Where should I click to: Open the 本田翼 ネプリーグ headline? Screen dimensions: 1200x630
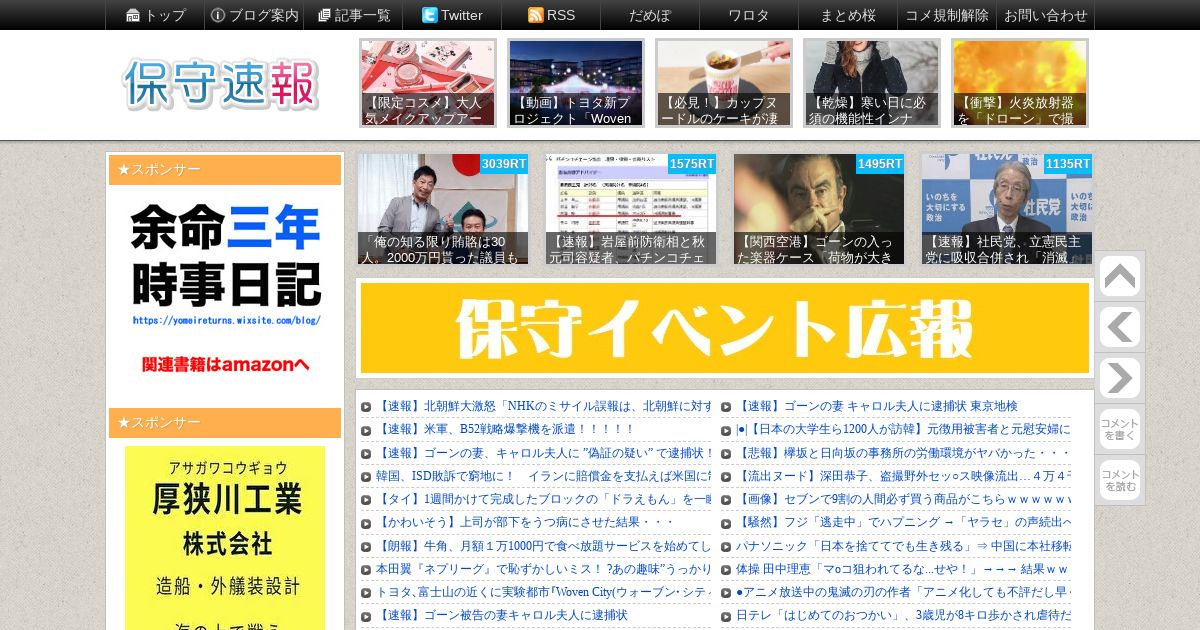pos(543,569)
